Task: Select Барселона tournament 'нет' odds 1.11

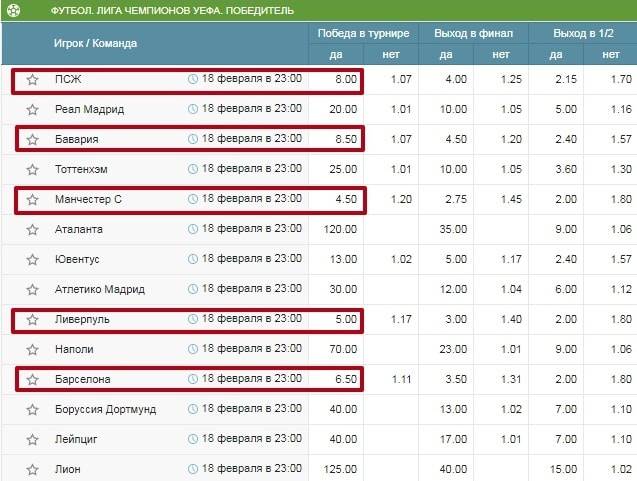Action: pos(401,379)
